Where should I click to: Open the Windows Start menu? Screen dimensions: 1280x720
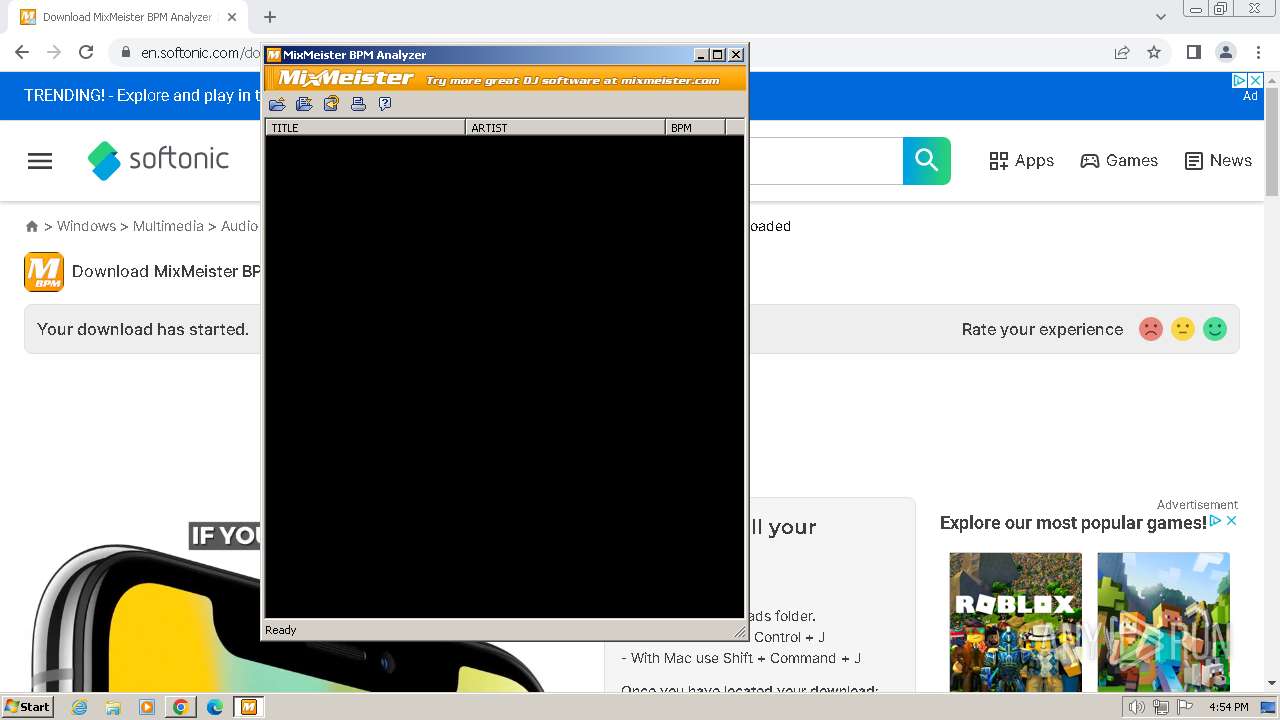[27, 707]
